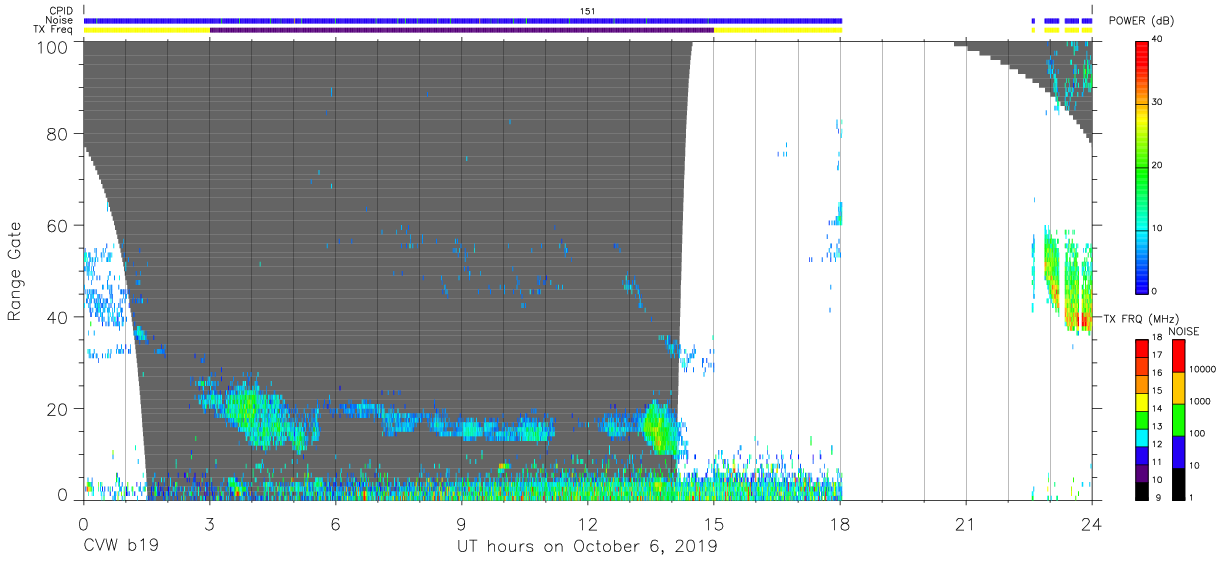Click the x-axis tick label 12
The width and height of the screenshot is (1228, 567).
(x=588, y=523)
